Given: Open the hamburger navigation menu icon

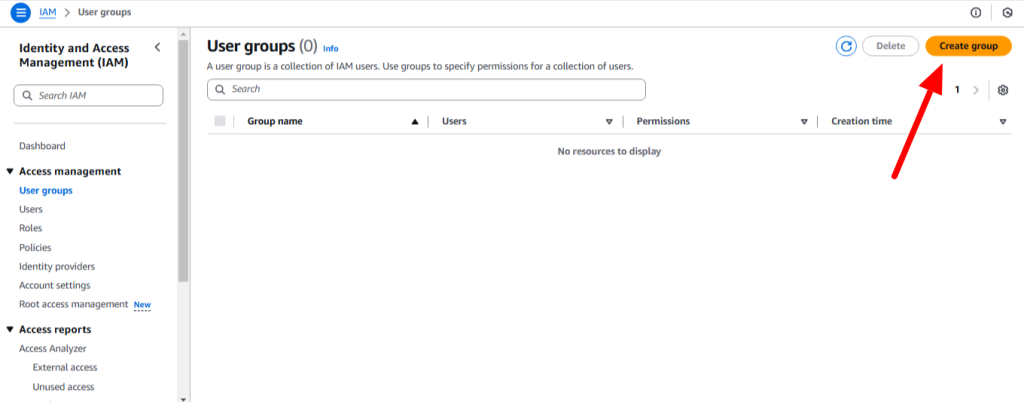Looking at the screenshot, I should [21, 12].
